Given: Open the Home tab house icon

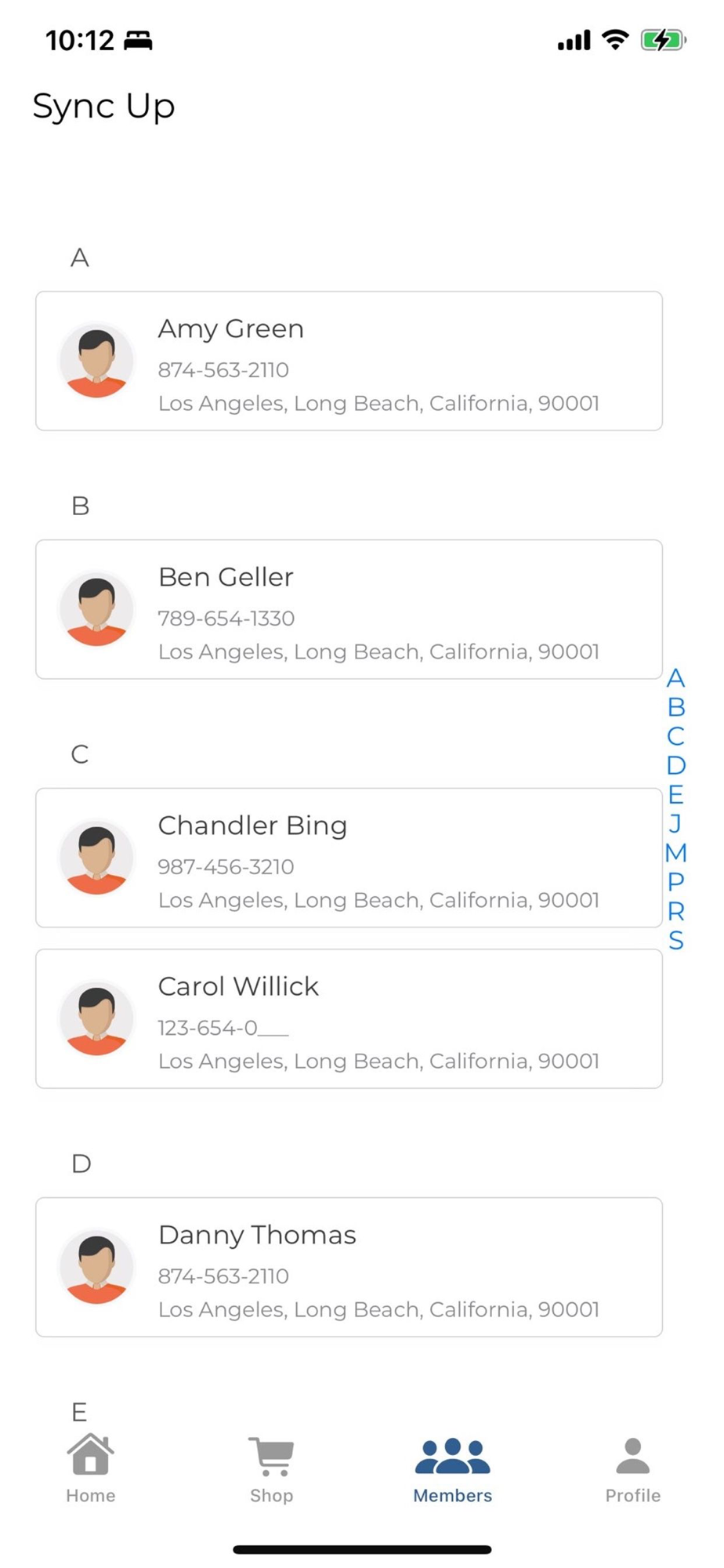Looking at the screenshot, I should pyautogui.click(x=91, y=1454).
